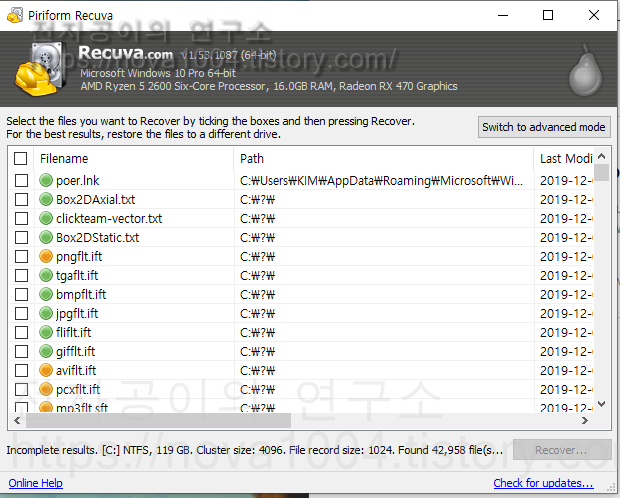Sort by the Path column header
620x498 pixels.
click(384, 159)
